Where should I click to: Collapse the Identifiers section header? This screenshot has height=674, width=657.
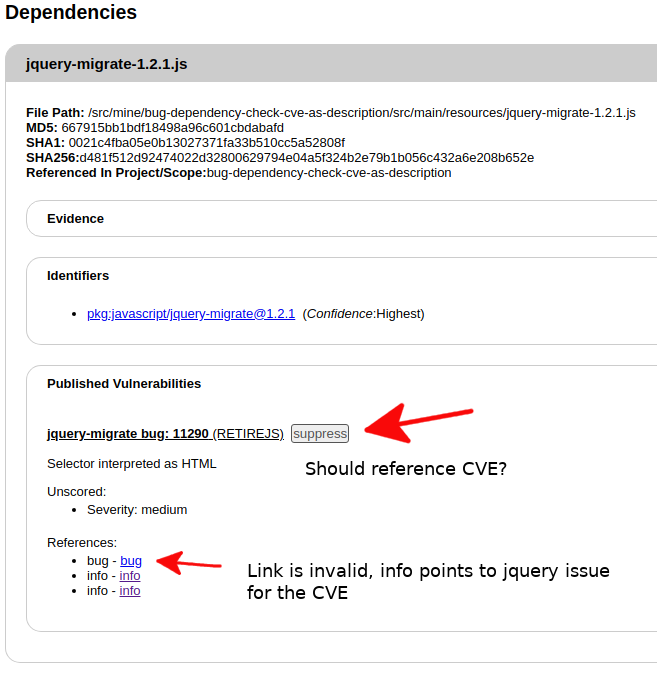tap(78, 276)
